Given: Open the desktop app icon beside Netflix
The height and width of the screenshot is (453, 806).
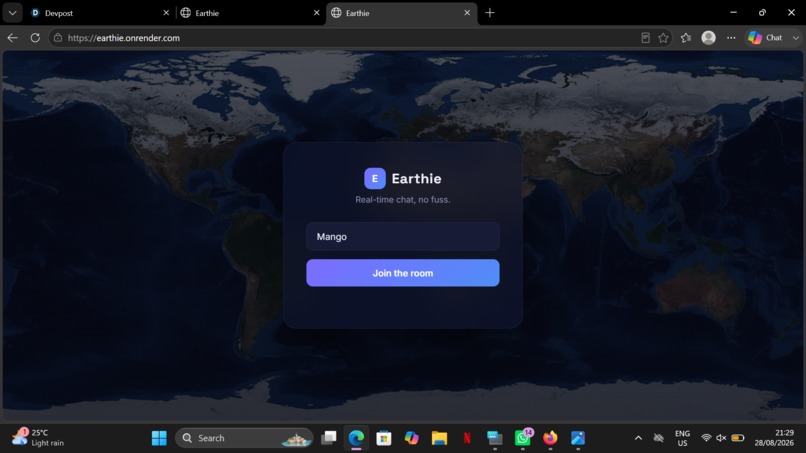Looking at the screenshot, I should 495,438.
